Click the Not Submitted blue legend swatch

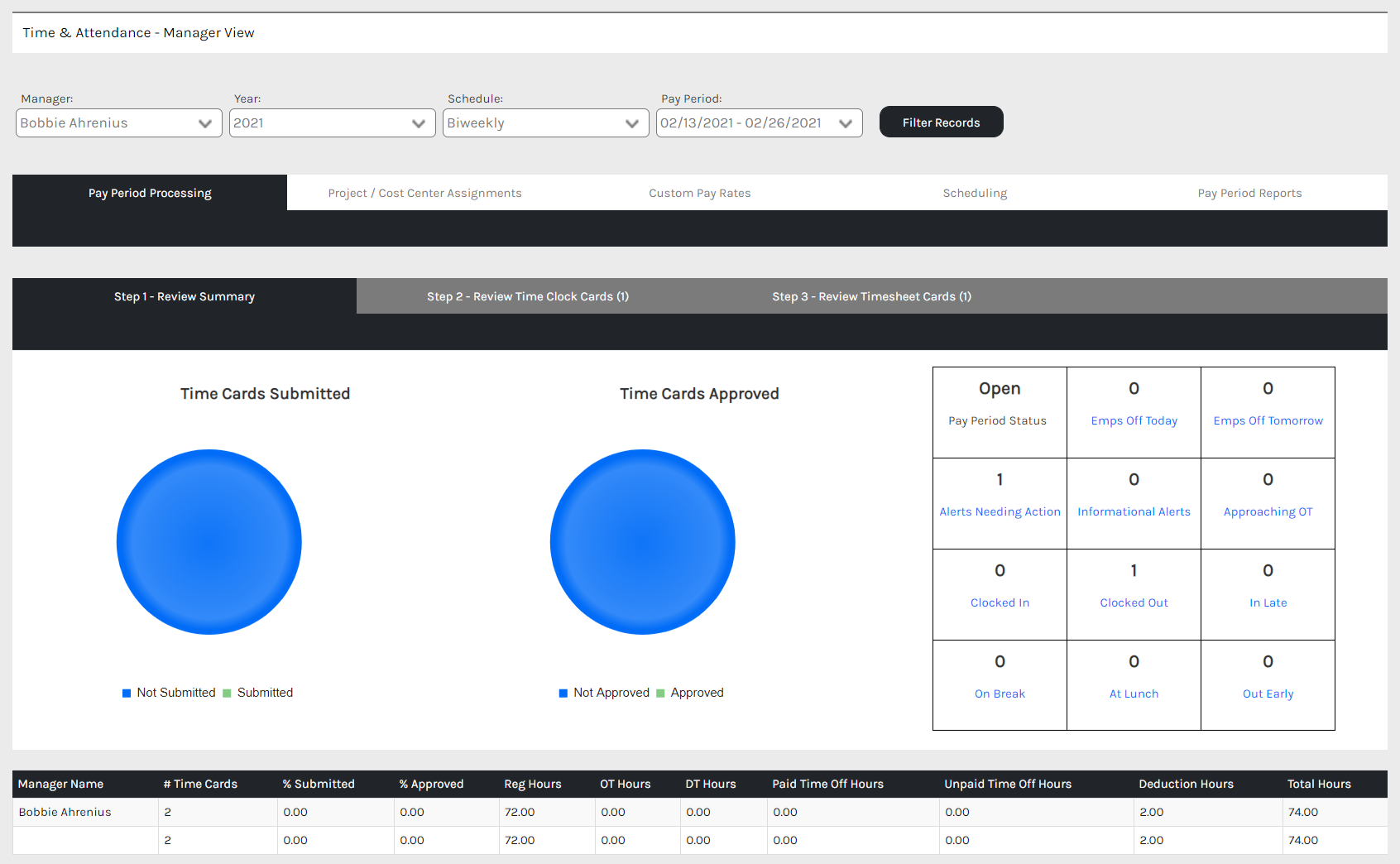[127, 694]
